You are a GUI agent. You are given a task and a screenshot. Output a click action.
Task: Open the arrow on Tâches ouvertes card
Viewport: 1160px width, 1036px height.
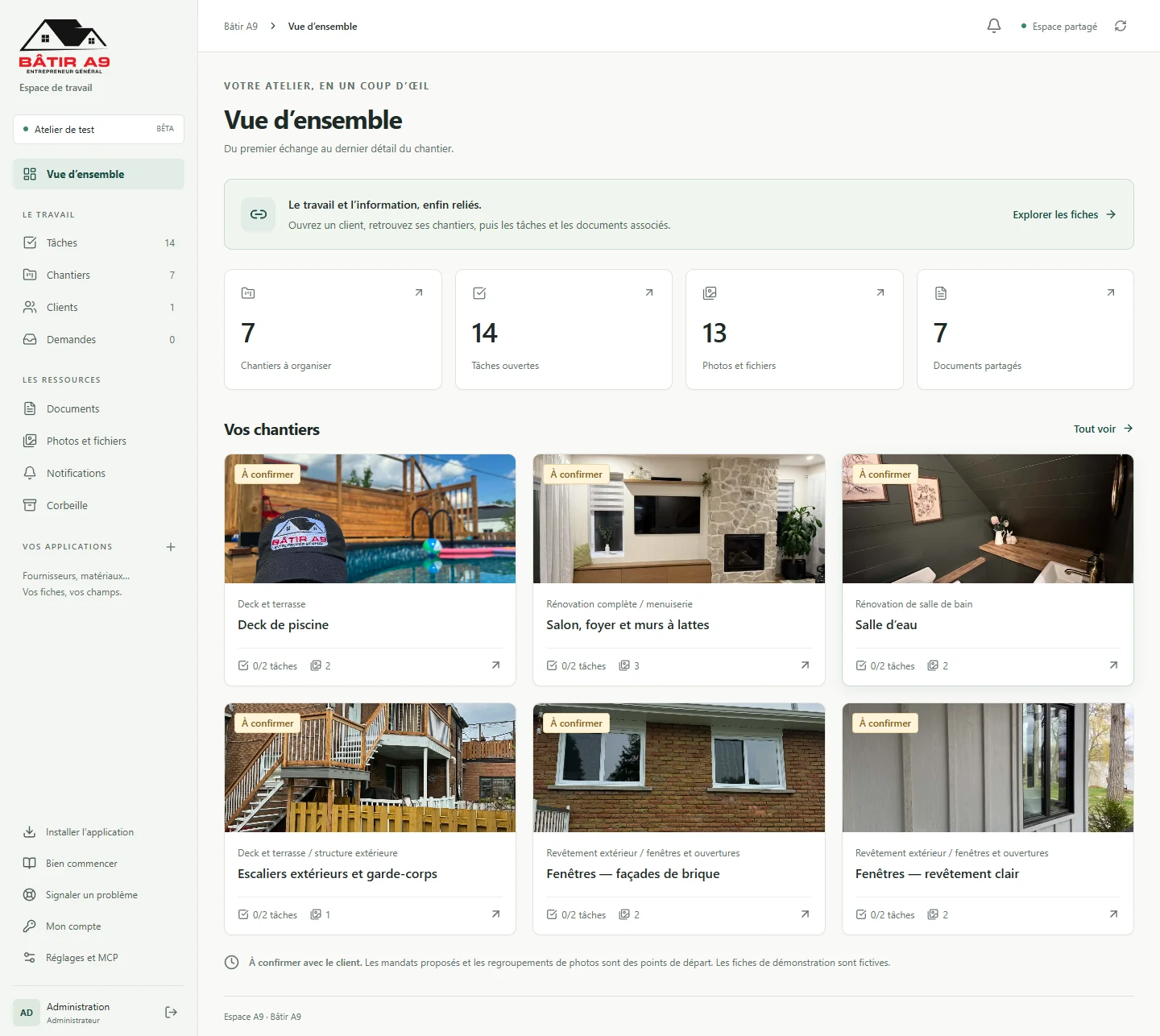(649, 292)
